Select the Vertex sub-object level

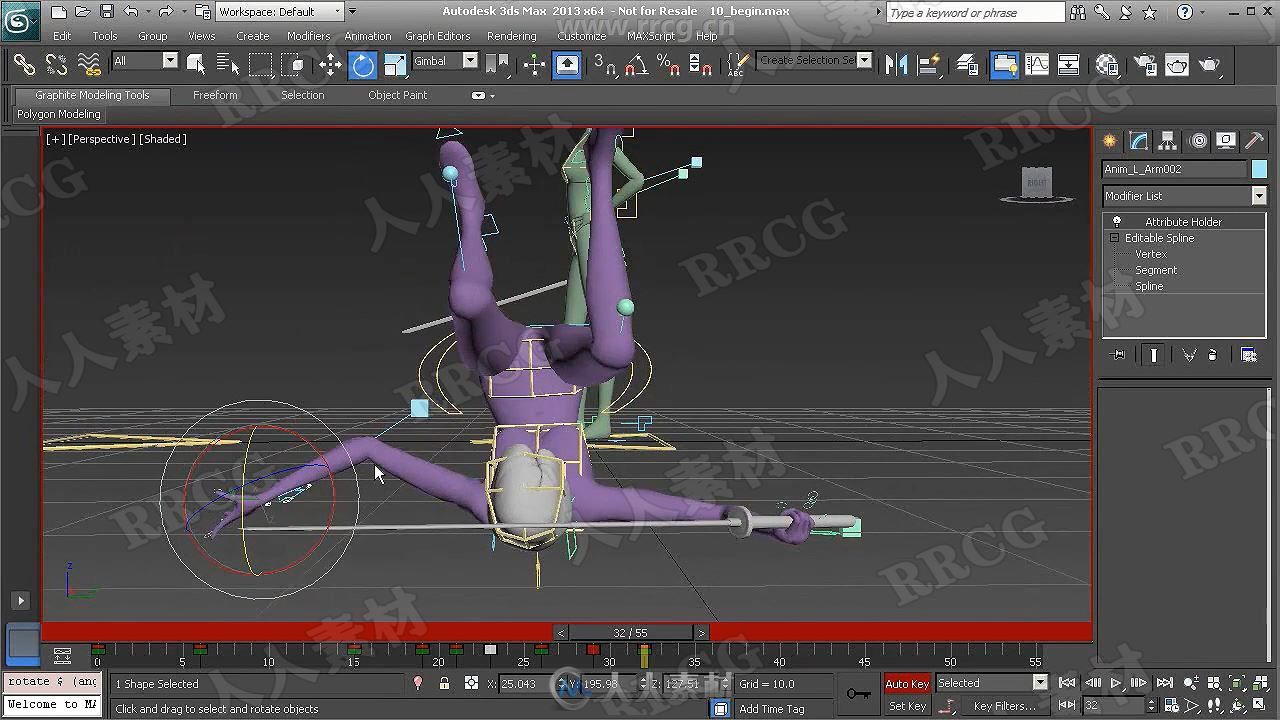[x=1150, y=254]
